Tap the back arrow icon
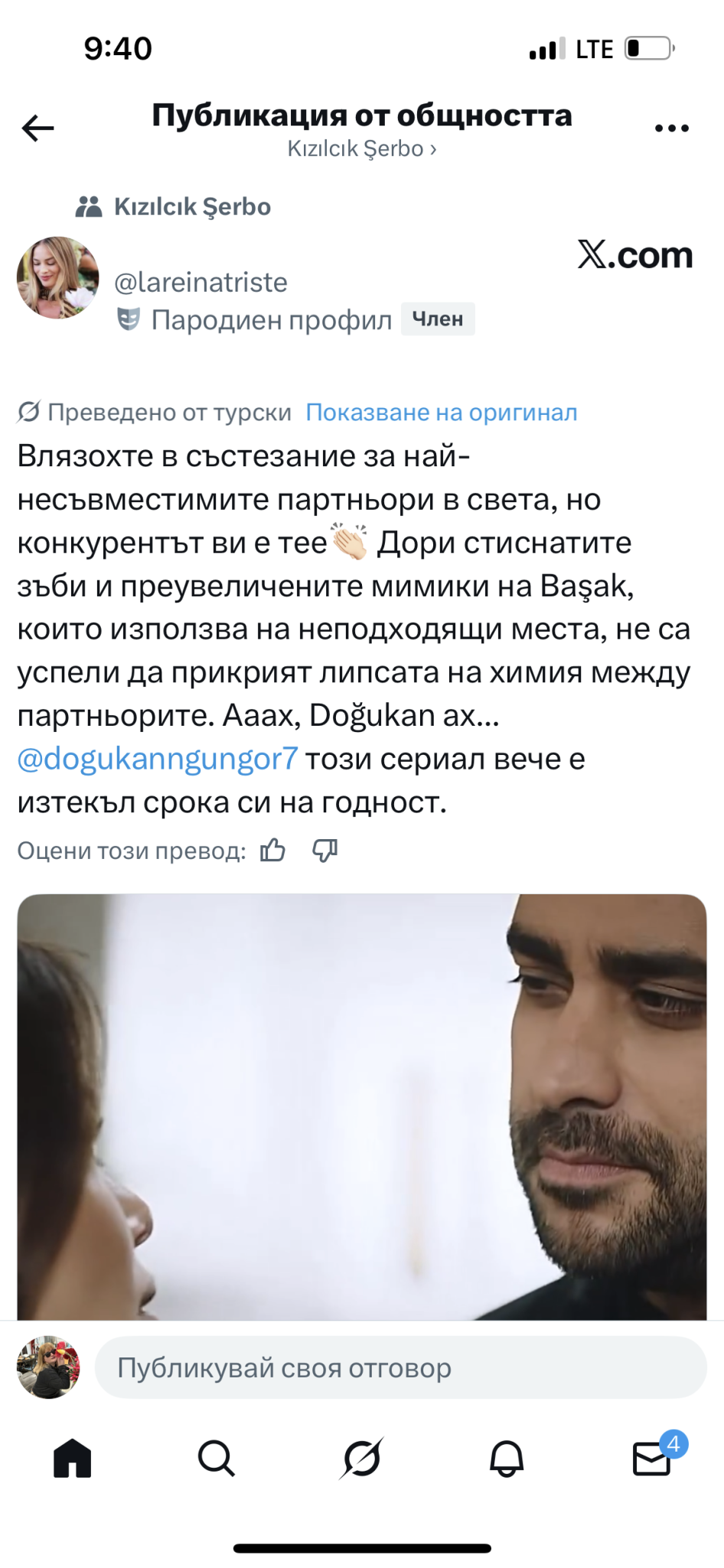 coord(38,128)
